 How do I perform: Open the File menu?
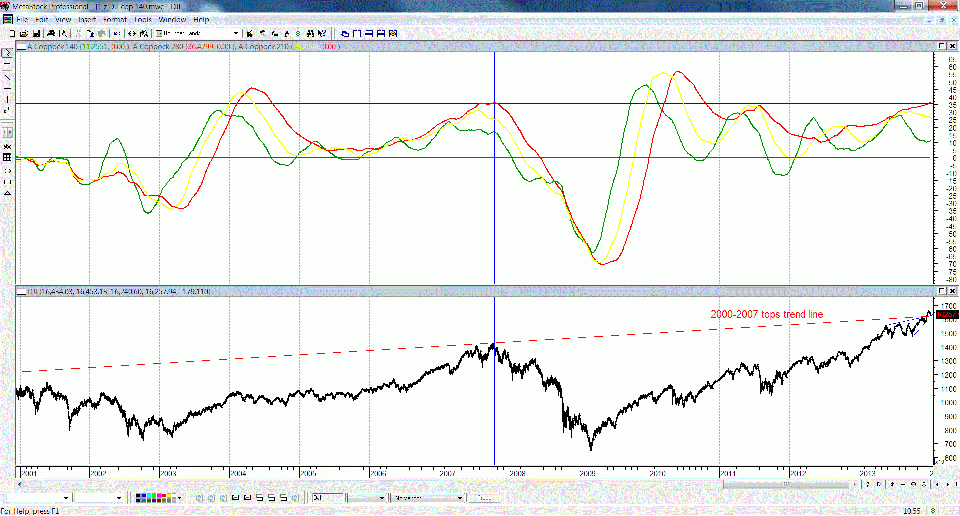point(21,20)
